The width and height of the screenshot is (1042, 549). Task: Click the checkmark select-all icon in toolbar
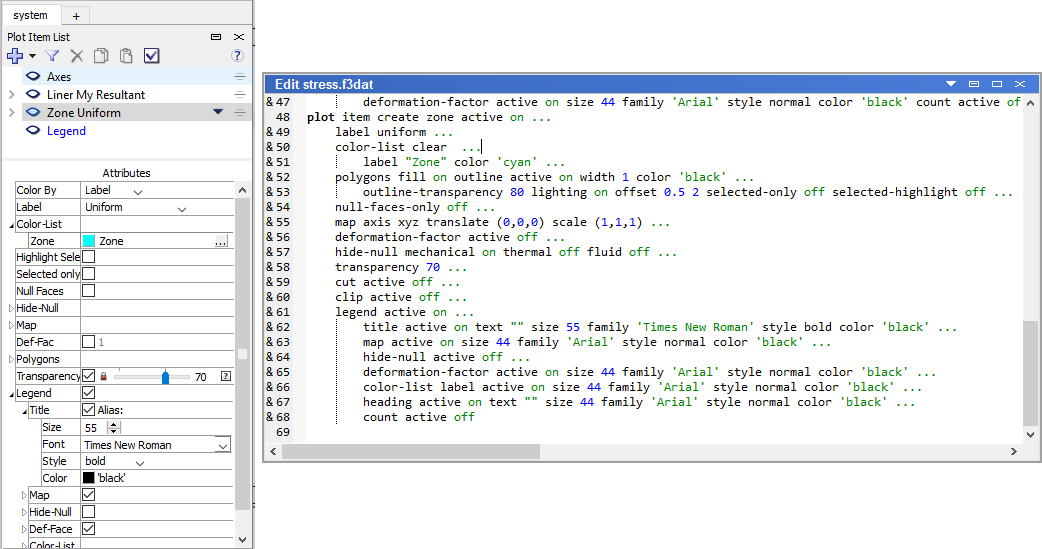click(151, 56)
